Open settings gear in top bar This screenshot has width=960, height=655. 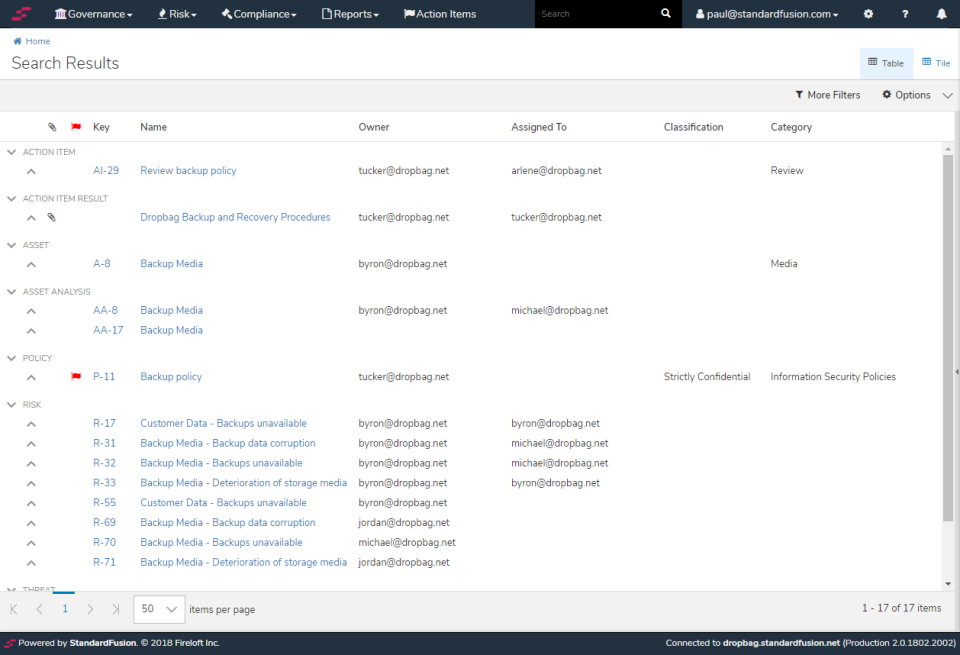tap(868, 13)
